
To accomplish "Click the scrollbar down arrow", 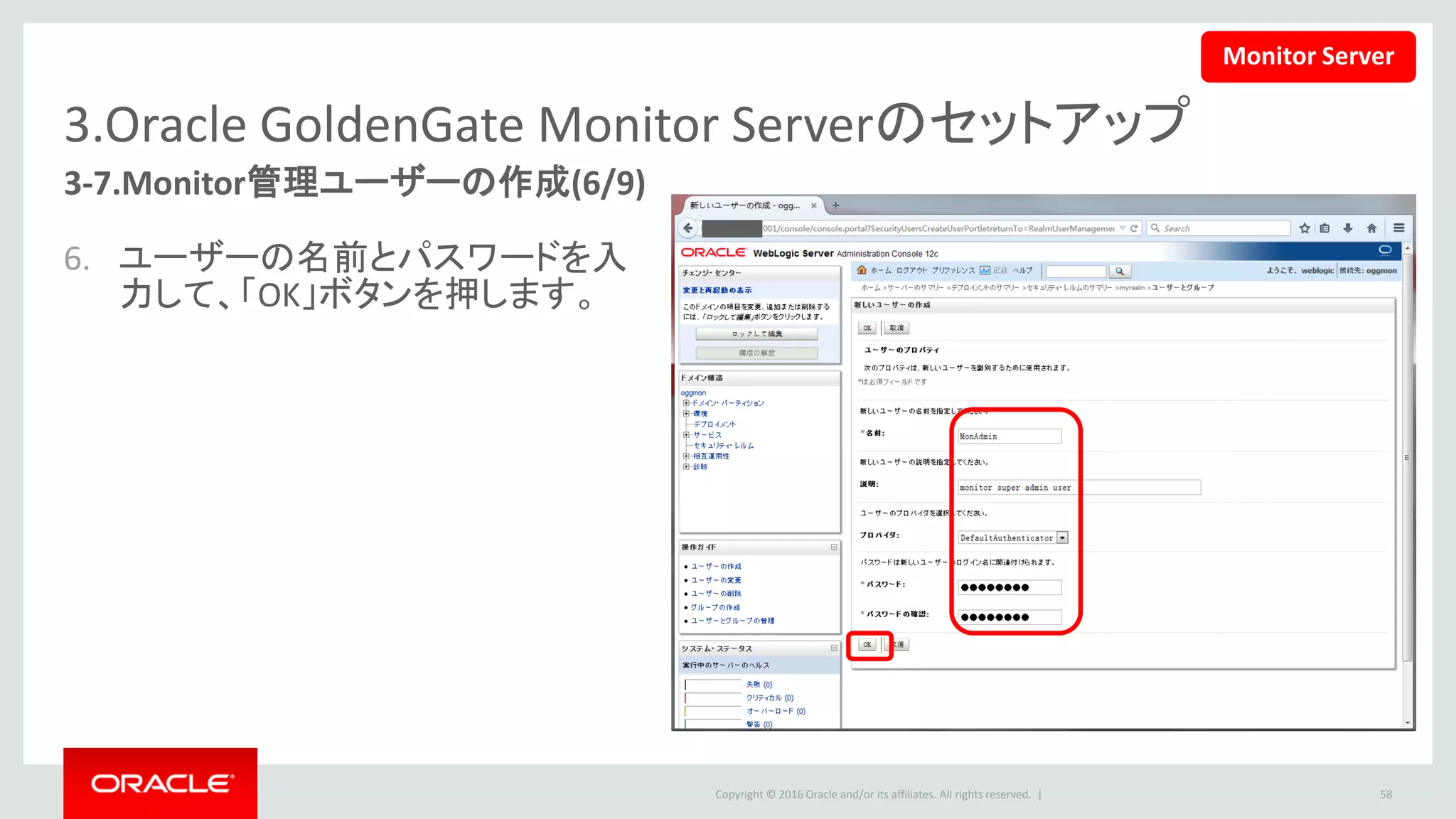I will point(1408,723).
